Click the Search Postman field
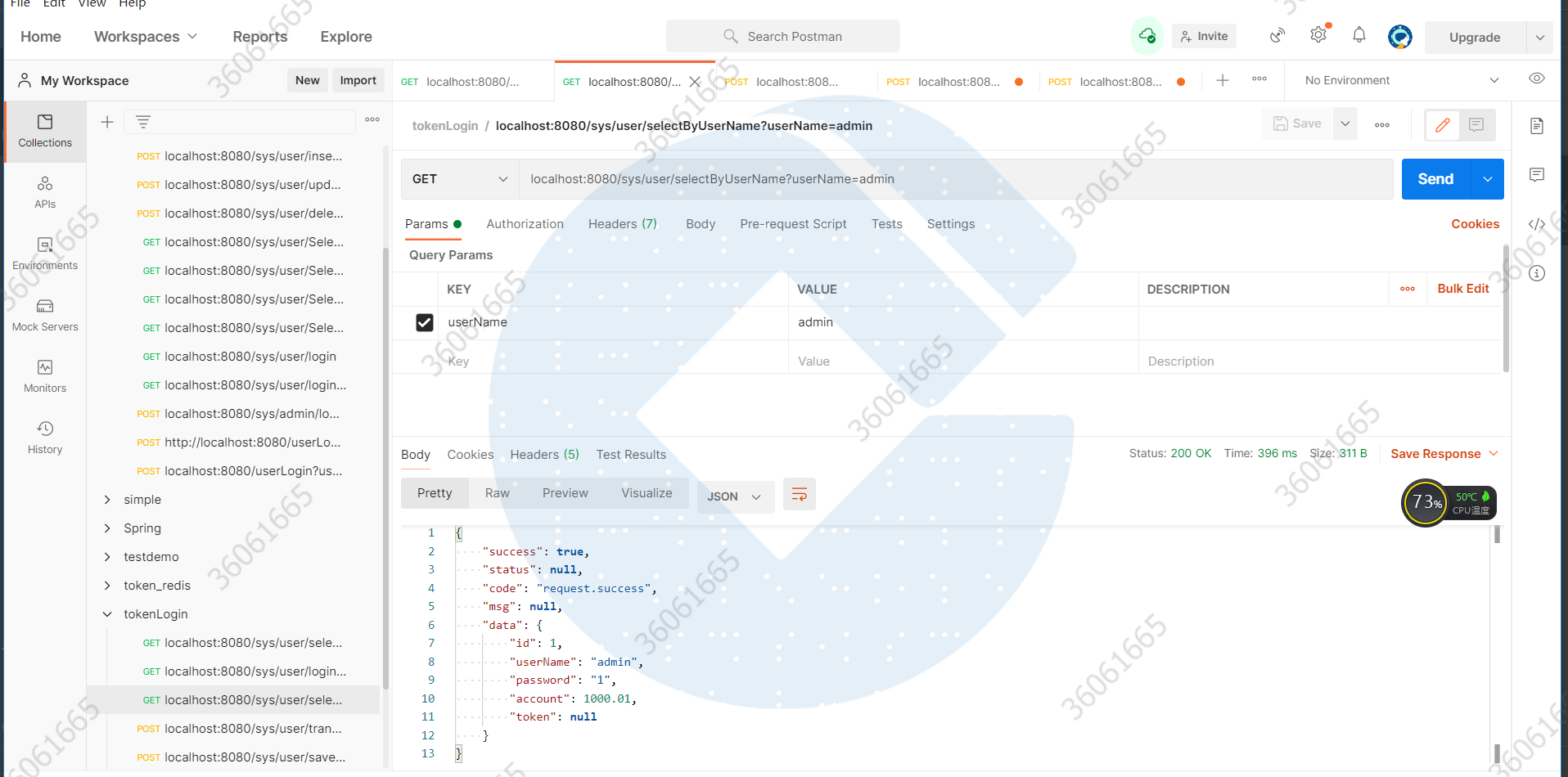 (782, 36)
